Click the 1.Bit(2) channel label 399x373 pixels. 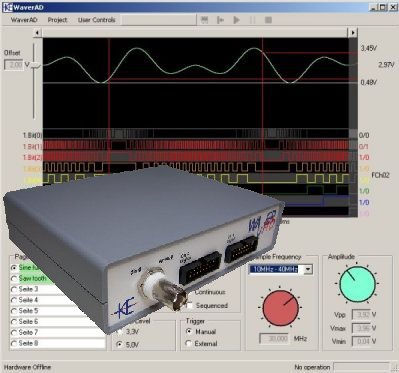click(32, 157)
